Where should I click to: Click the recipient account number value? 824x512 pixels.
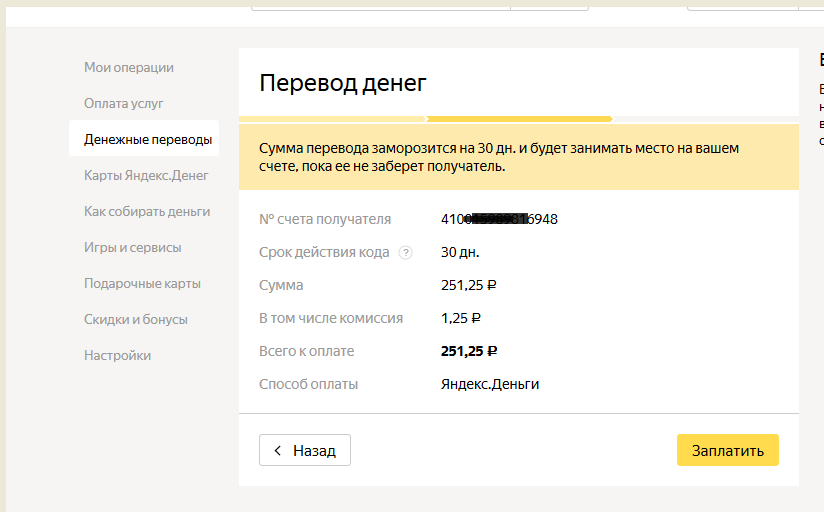499,219
